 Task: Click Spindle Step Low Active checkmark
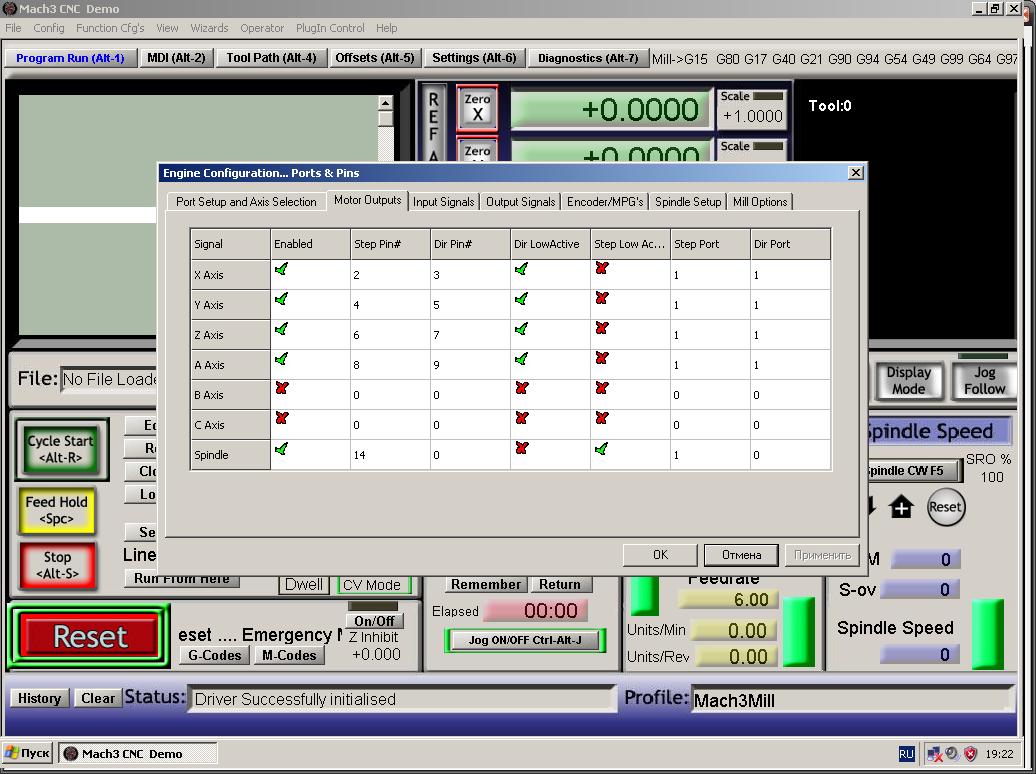(x=601, y=449)
